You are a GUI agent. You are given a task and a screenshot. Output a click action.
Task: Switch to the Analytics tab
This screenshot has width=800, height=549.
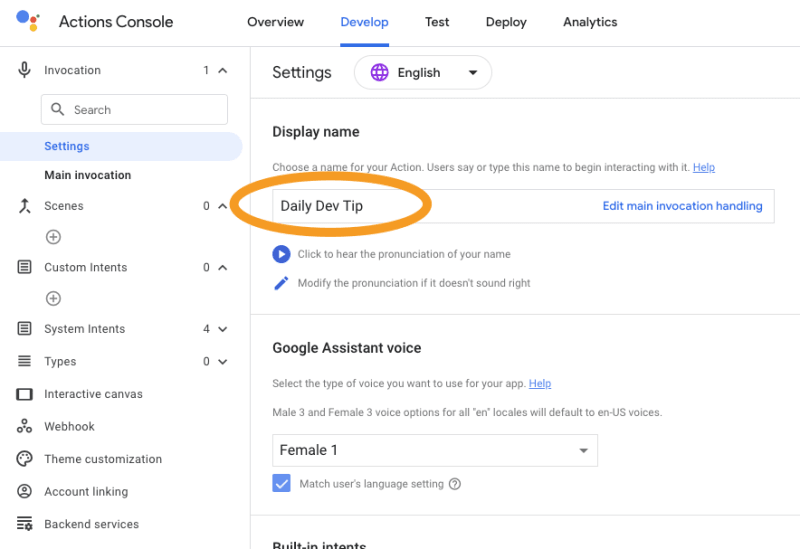tap(590, 22)
